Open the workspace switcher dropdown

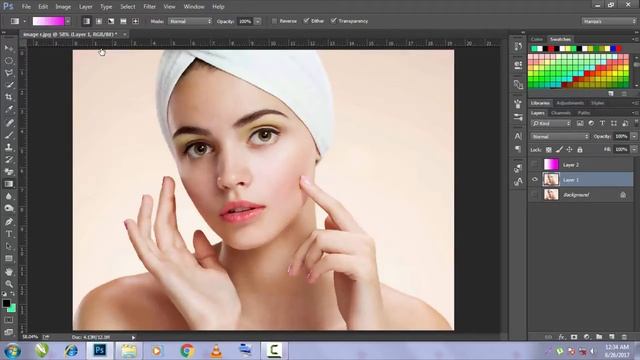tap(608, 21)
